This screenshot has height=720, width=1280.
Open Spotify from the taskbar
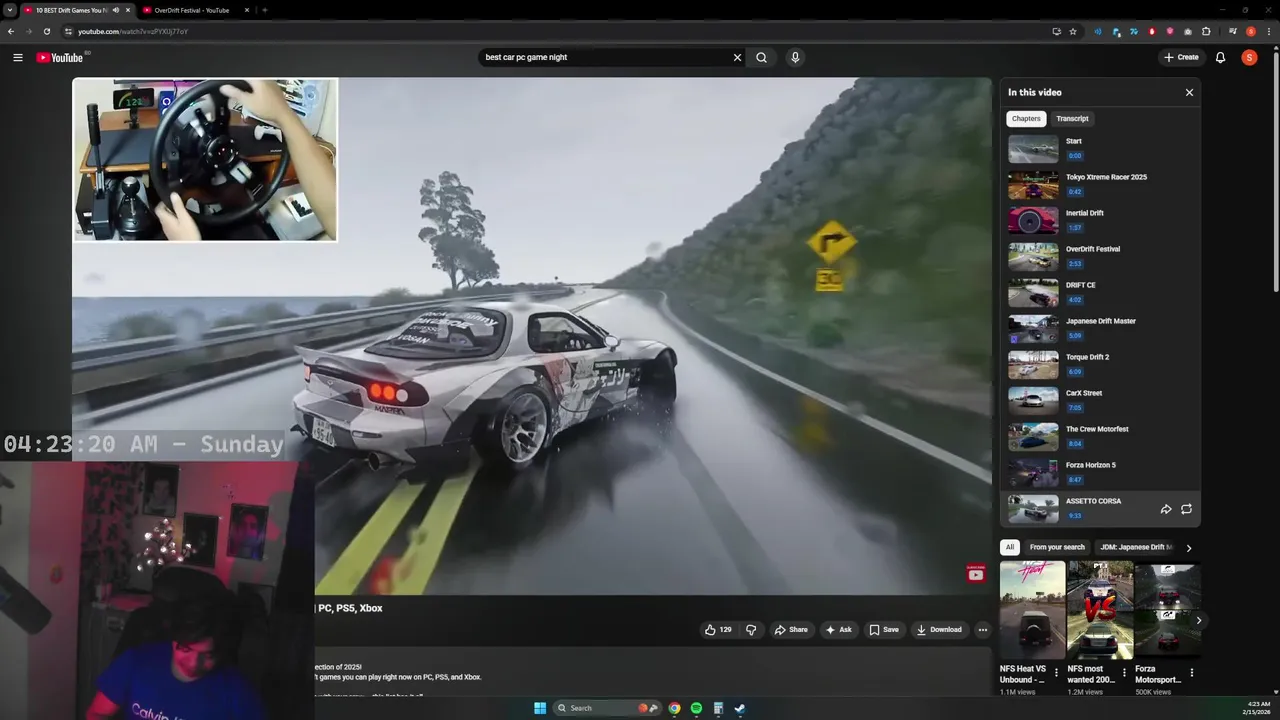pos(696,708)
